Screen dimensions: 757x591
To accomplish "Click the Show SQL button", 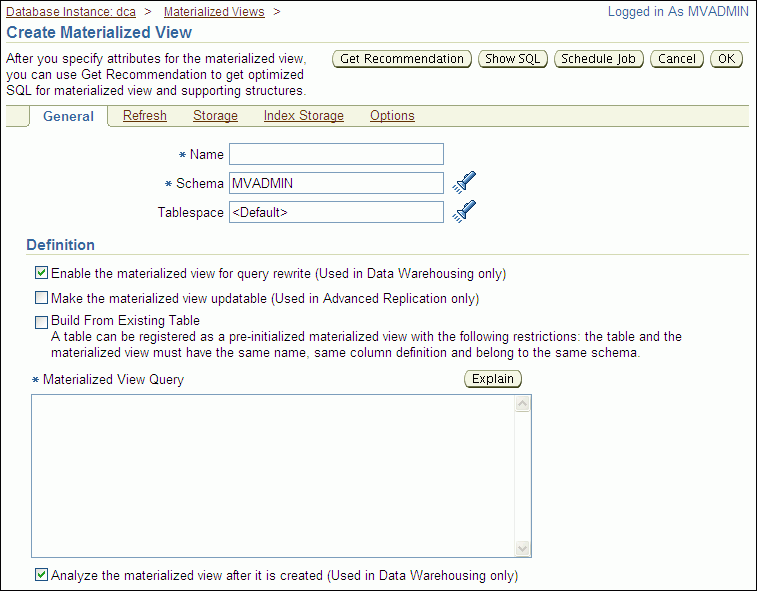I will pyautogui.click(x=512, y=59).
